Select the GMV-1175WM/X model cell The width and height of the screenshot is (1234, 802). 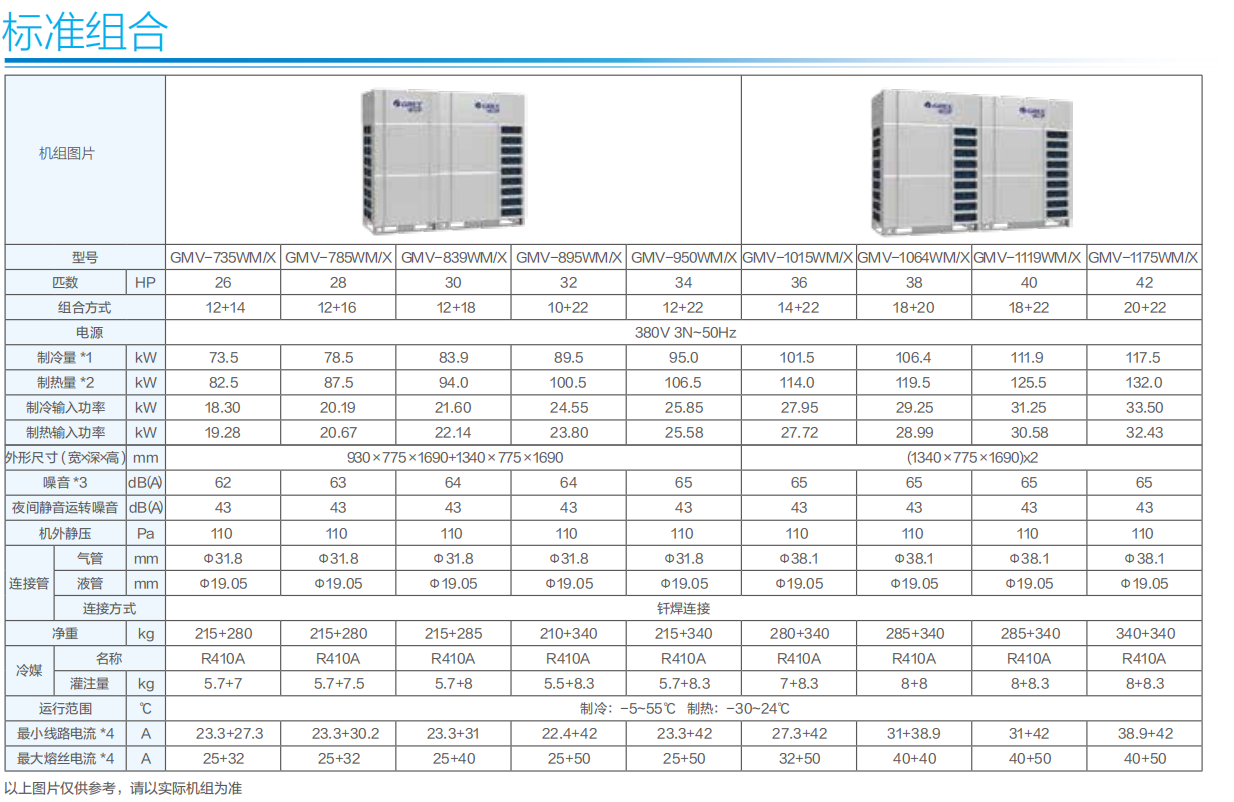tap(1144, 257)
